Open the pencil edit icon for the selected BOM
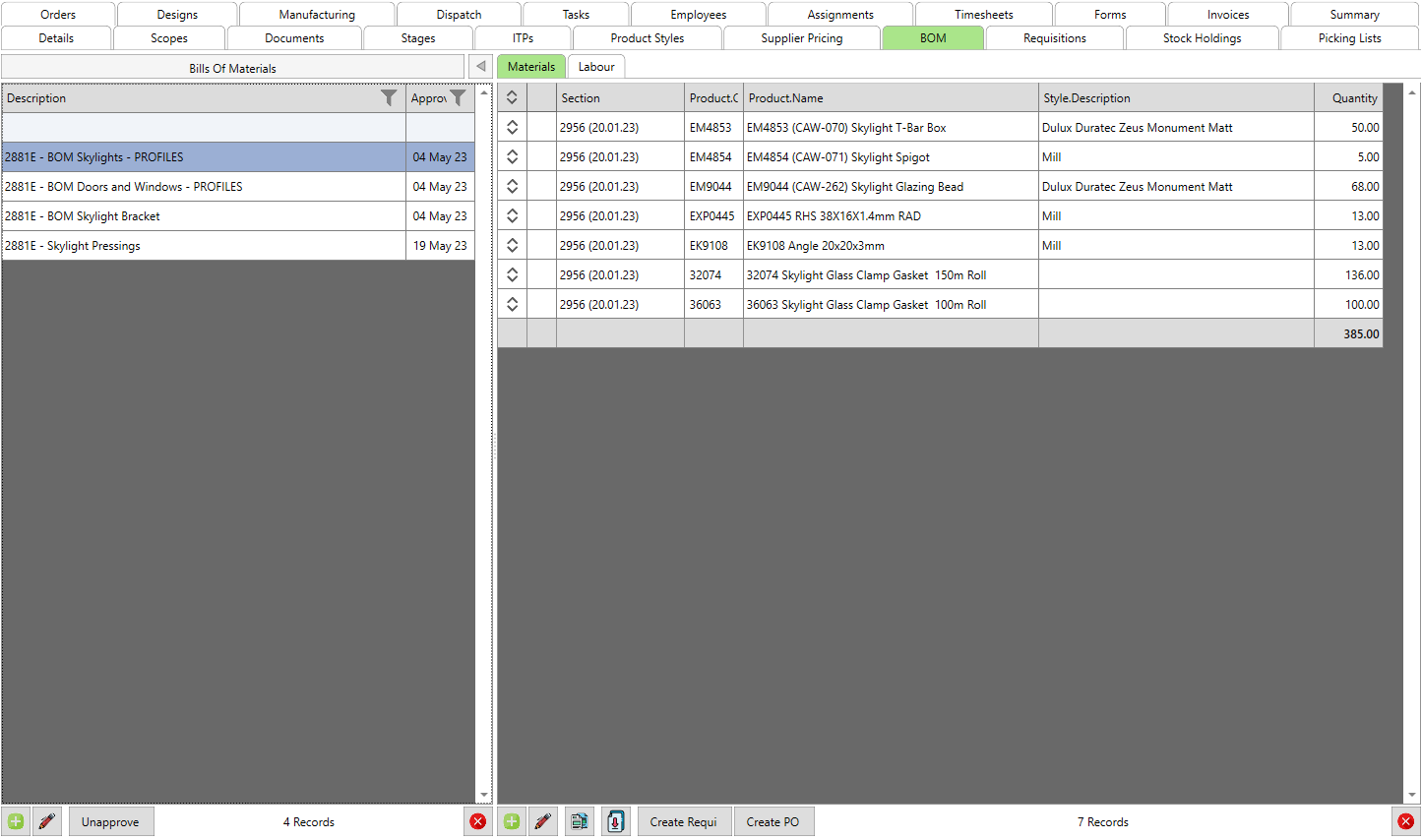This screenshot has width=1422, height=840. [46, 821]
